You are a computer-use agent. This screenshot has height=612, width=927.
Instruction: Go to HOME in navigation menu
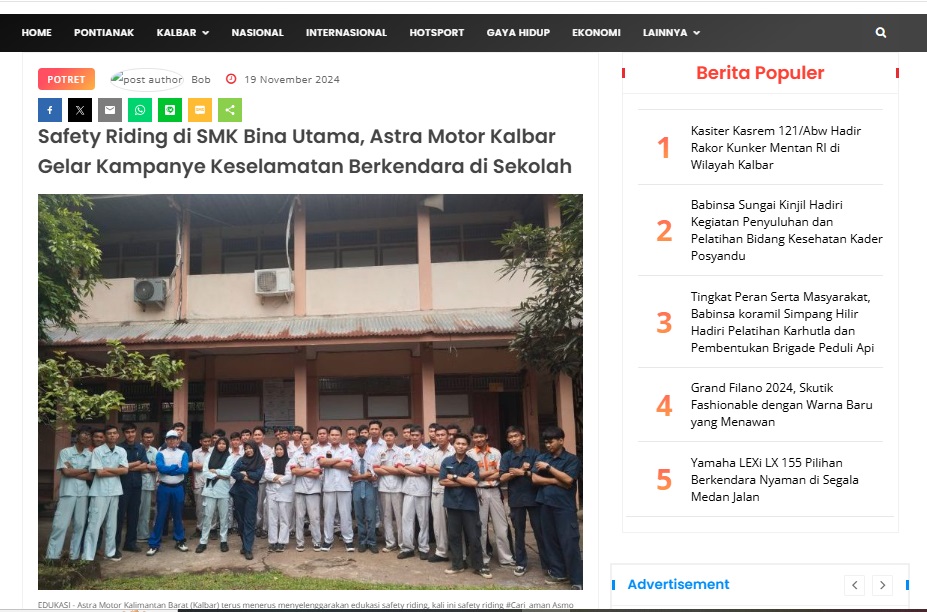point(37,33)
